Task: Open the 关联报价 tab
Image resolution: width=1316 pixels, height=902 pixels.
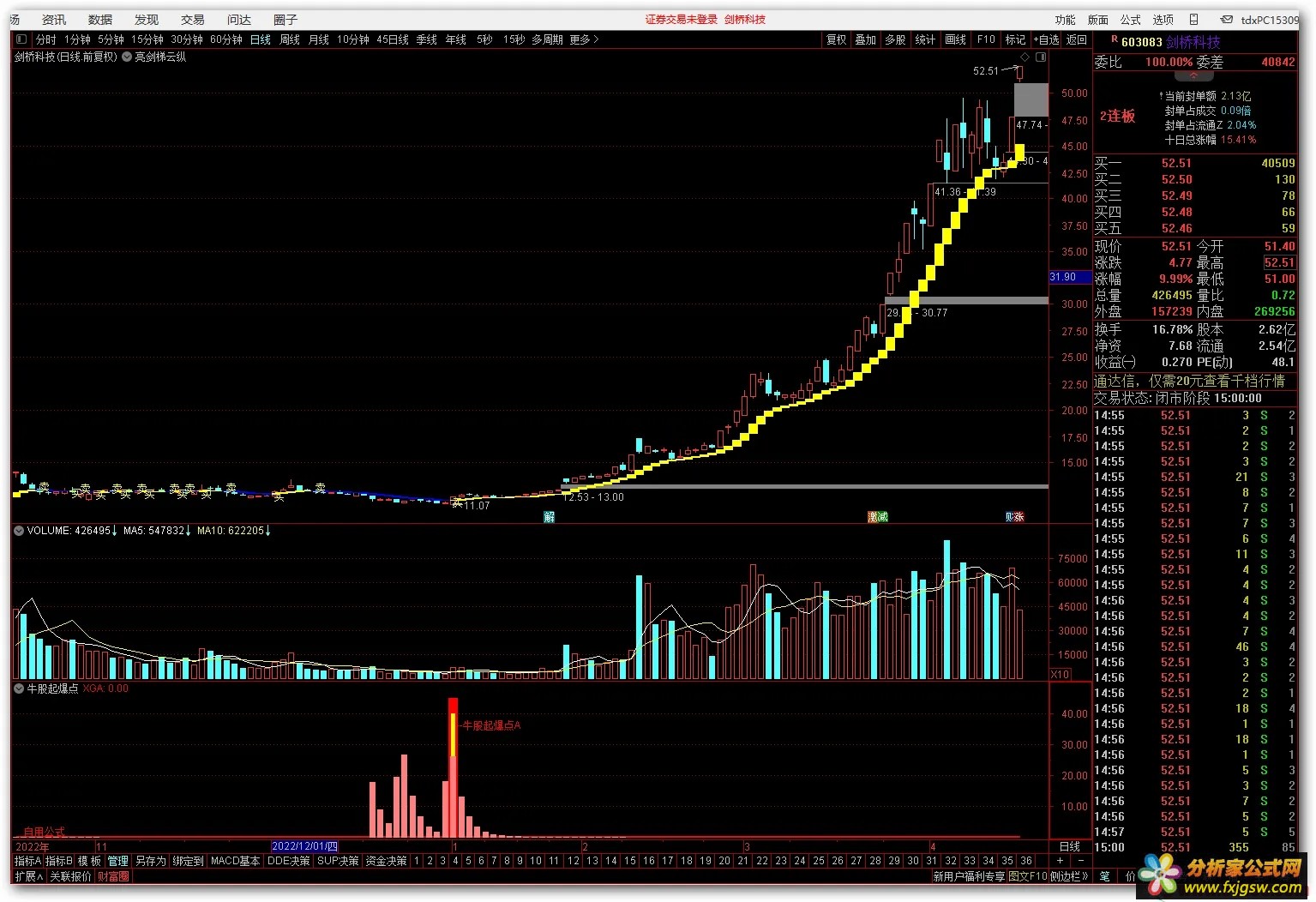Action: 70,876
